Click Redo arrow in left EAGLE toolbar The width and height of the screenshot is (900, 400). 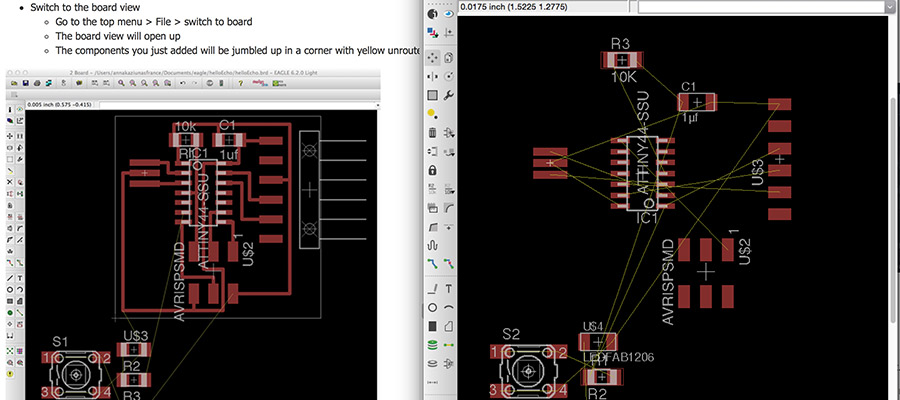coord(195,83)
